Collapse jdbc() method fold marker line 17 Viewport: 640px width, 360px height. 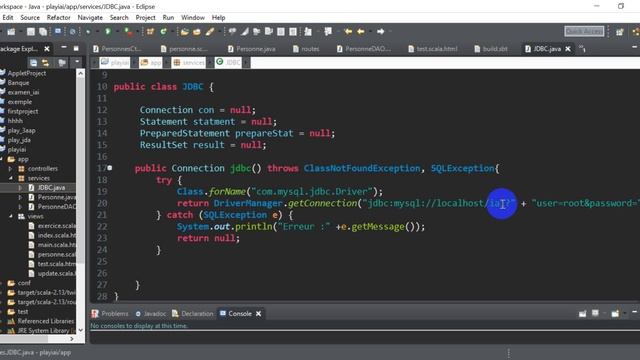(109, 168)
